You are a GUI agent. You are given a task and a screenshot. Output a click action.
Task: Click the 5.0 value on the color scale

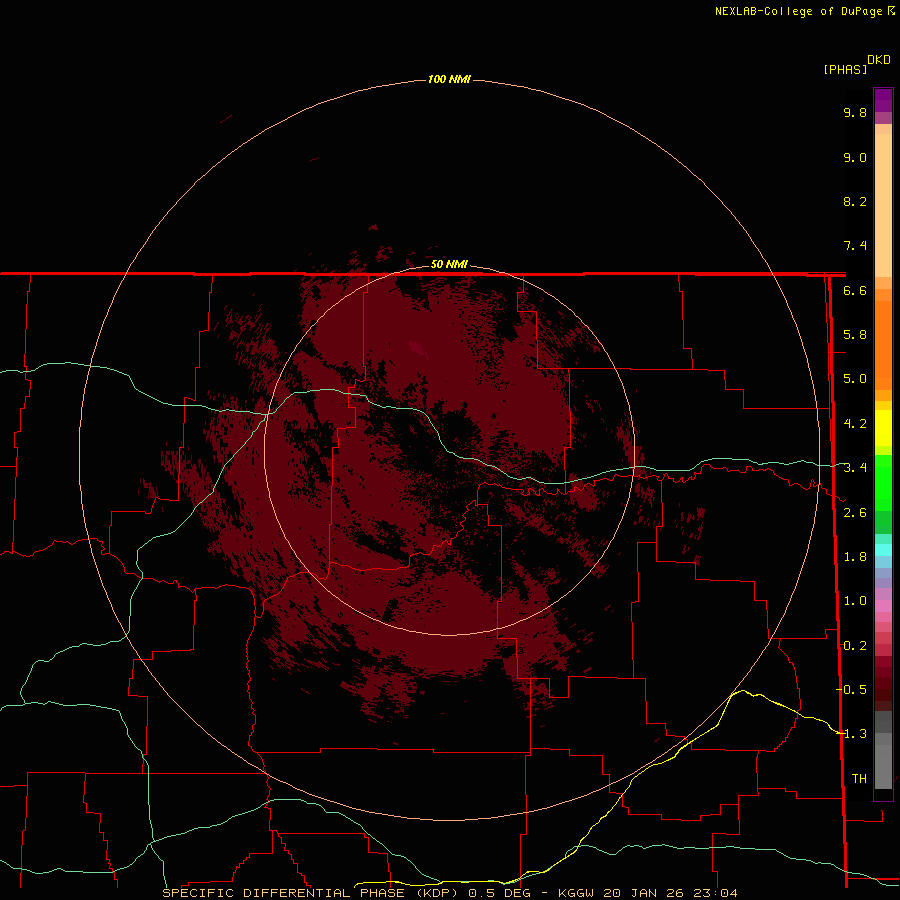tap(855, 379)
